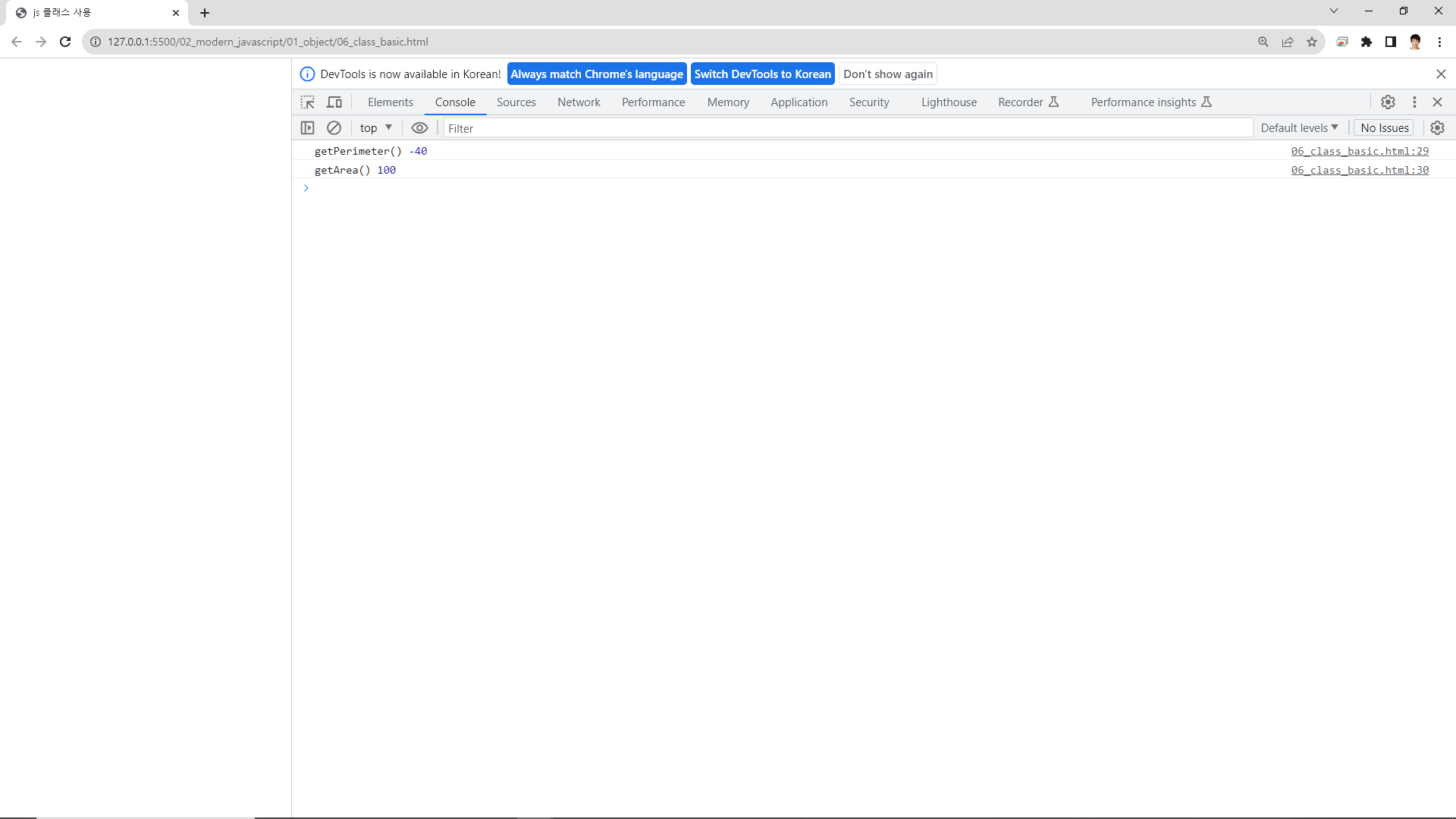Image resolution: width=1456 pixels, height=819 pixels.
Task: Open DevTools settings gear icon
Action: 1388,102
